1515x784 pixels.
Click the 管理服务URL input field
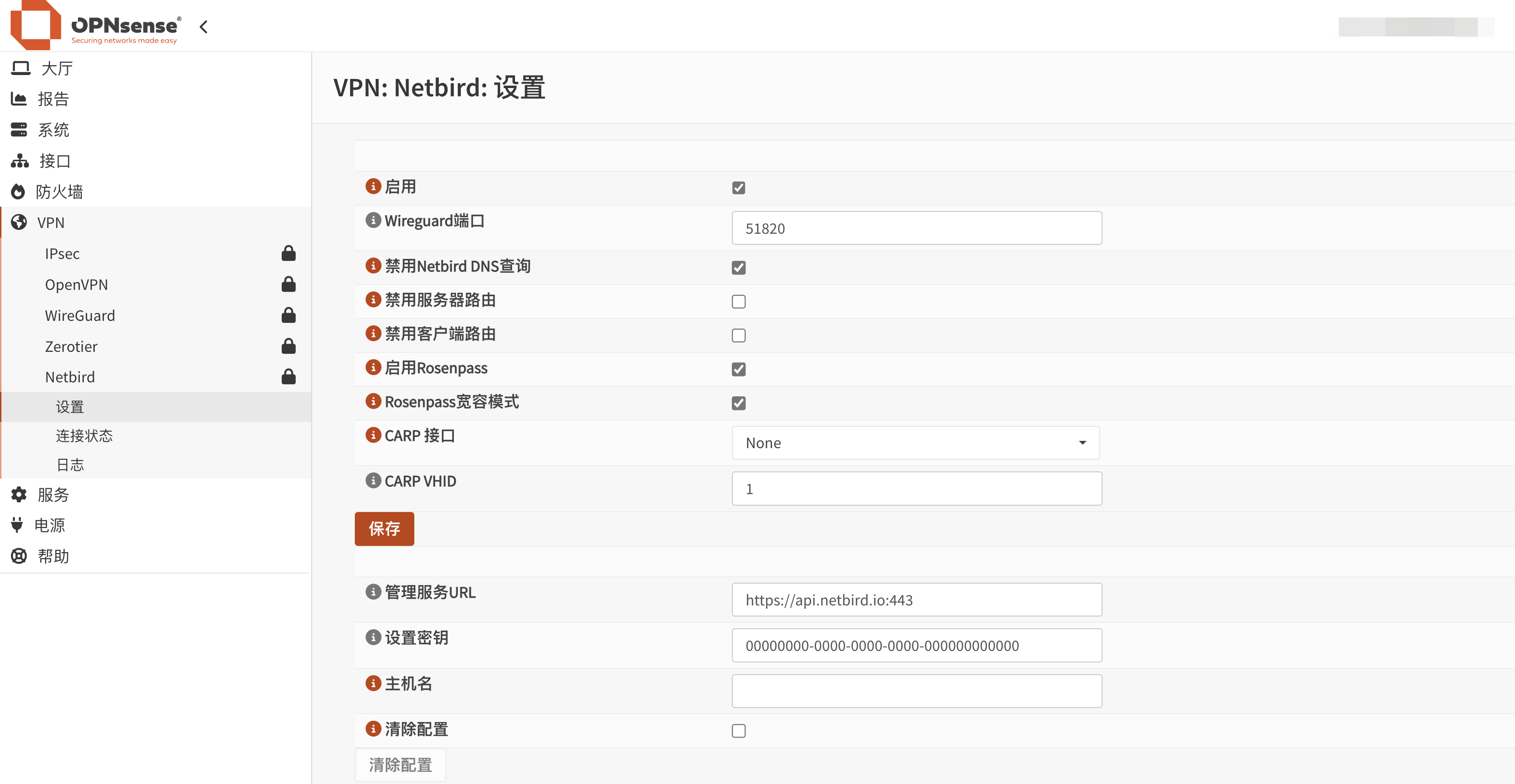(916, 600)
